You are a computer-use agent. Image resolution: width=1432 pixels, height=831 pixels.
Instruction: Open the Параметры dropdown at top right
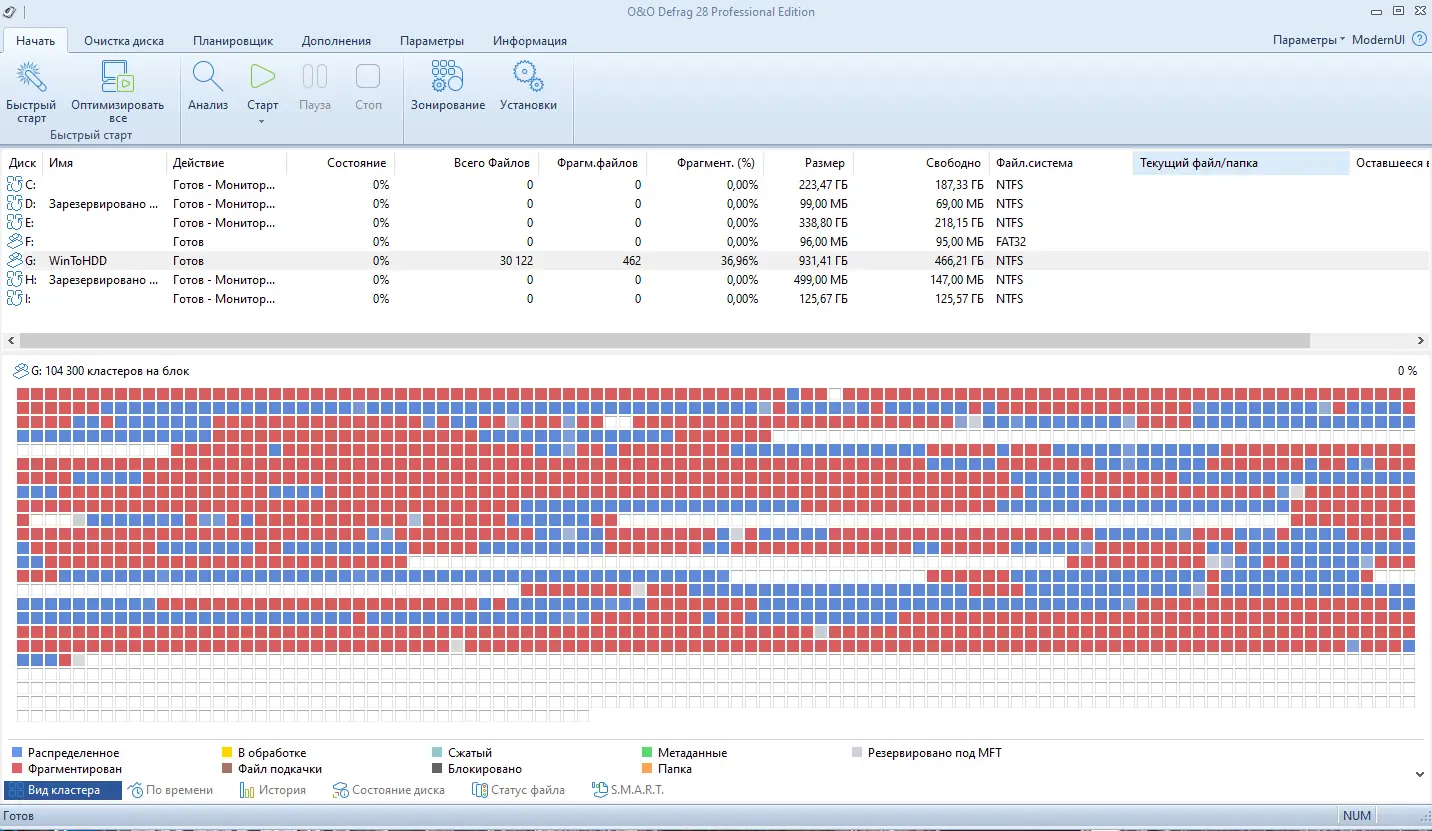1308,40
